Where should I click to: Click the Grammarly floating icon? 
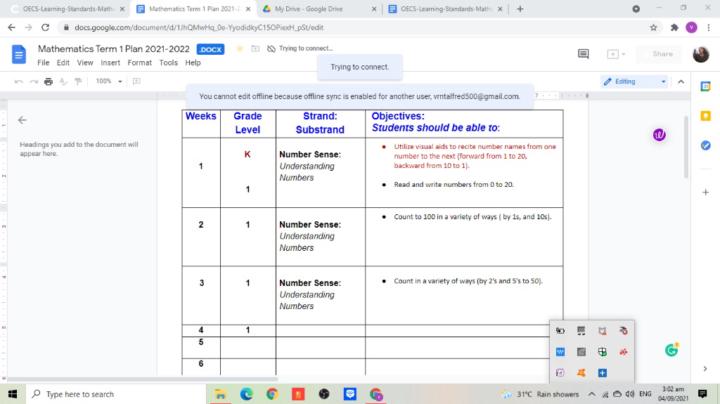(x=672, y=350)
